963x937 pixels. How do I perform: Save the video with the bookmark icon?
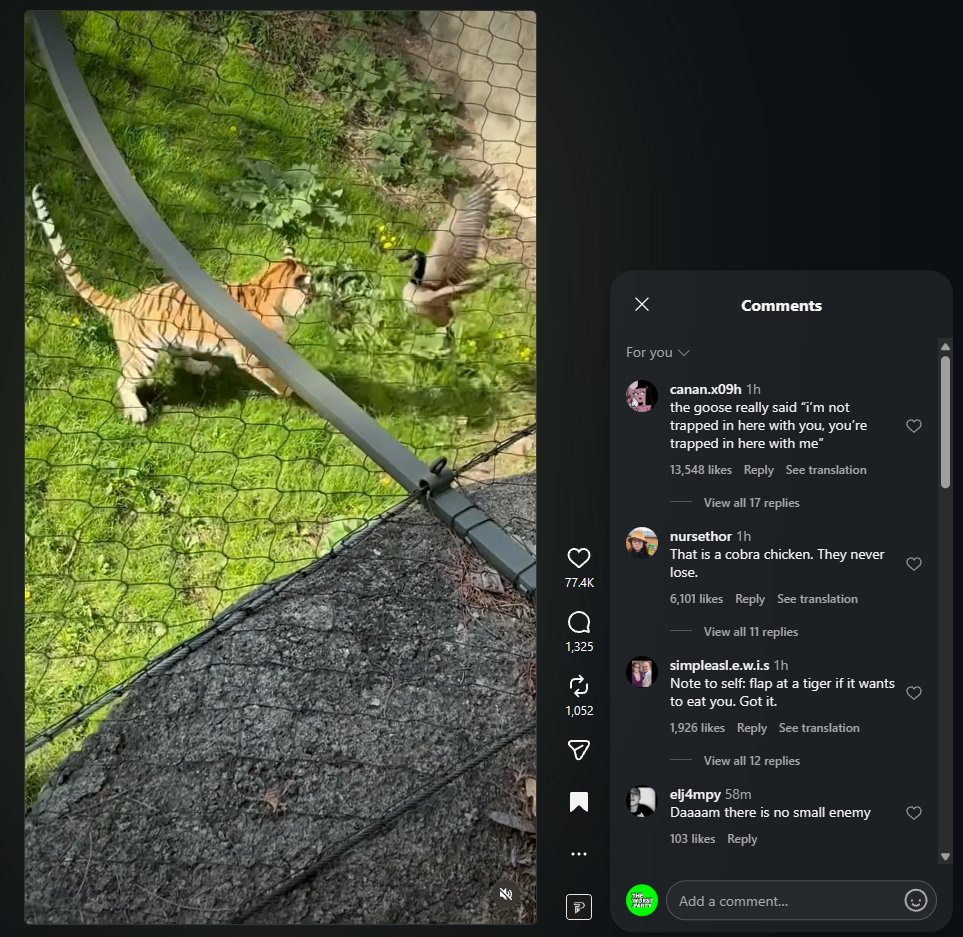pyautogui.click(x=579, y=802)
